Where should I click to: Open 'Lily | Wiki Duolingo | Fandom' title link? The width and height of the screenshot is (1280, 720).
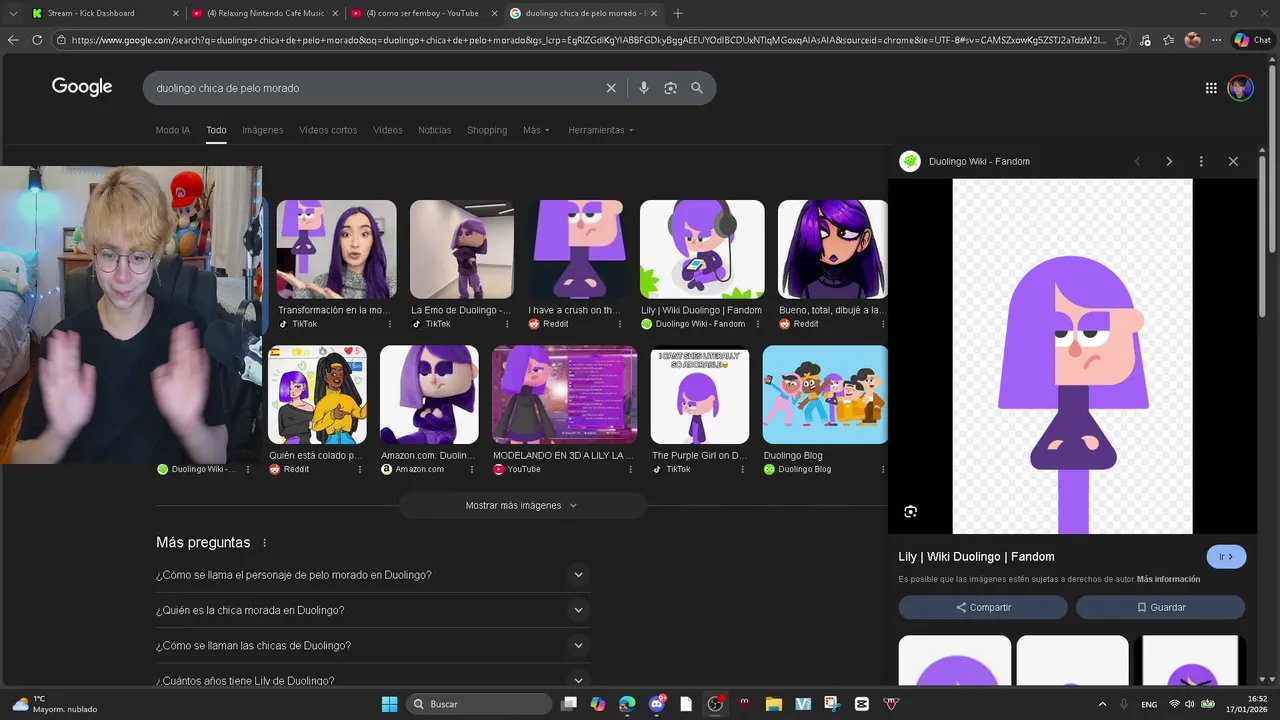coord(976,557)
